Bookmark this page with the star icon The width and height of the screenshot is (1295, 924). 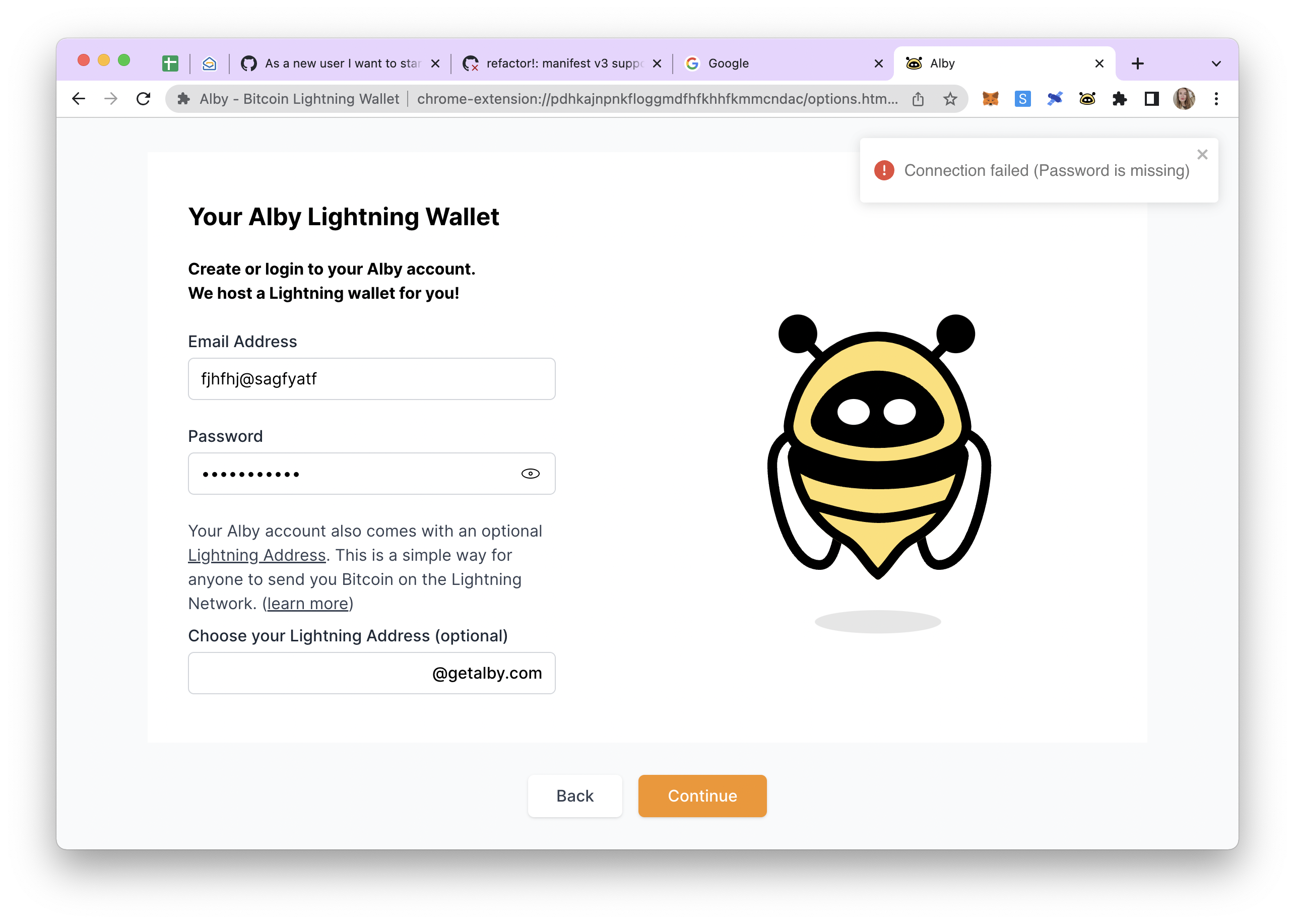coord(950,99)
